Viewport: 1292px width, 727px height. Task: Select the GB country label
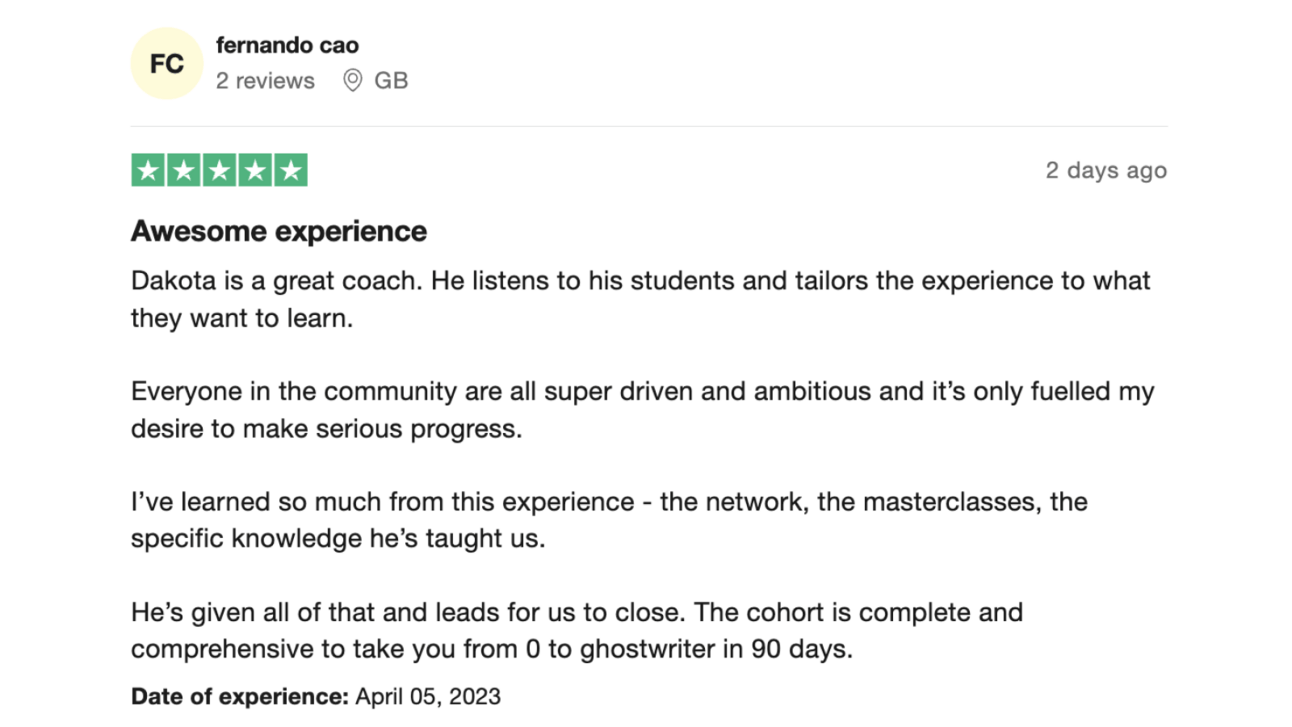[x=391, y=81]
